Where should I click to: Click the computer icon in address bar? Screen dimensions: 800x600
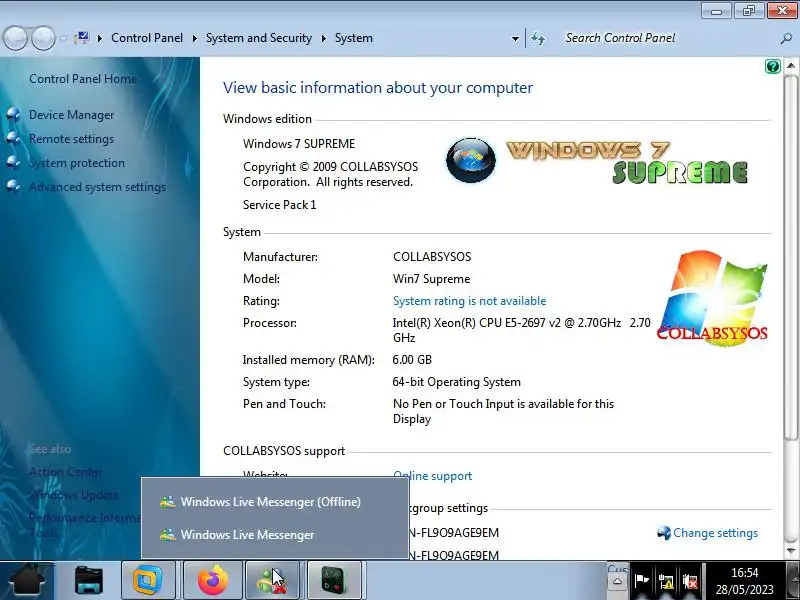[x=82, y=38]
